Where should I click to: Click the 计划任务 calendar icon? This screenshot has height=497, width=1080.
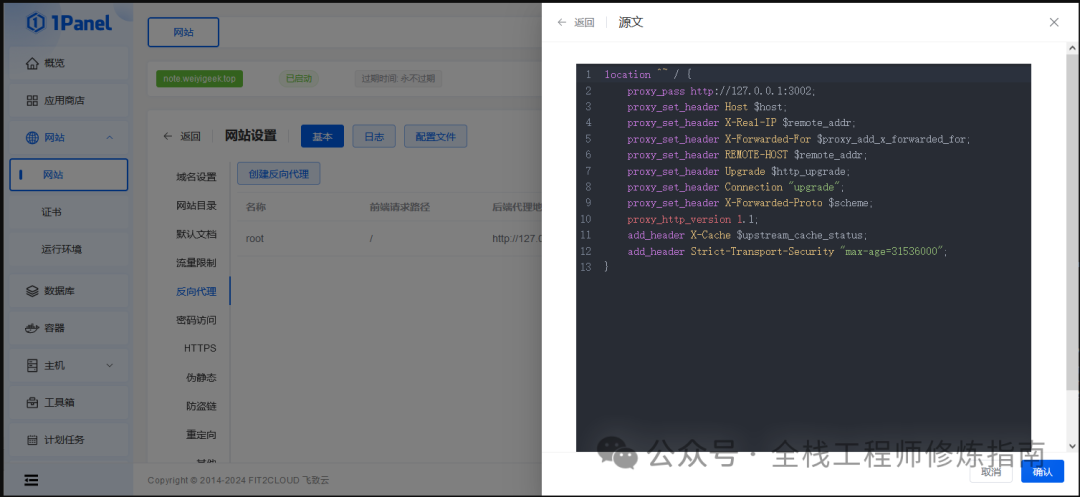pos(32,440)
